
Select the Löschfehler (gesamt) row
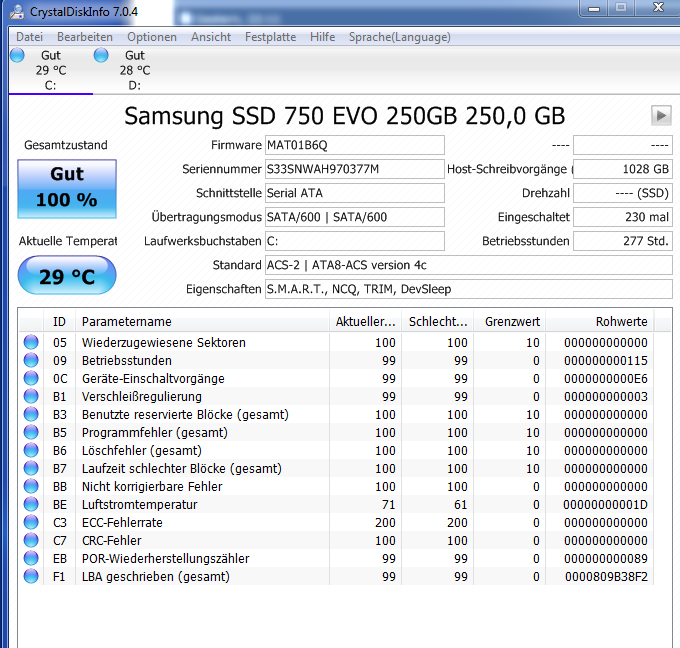coord(337,450)
